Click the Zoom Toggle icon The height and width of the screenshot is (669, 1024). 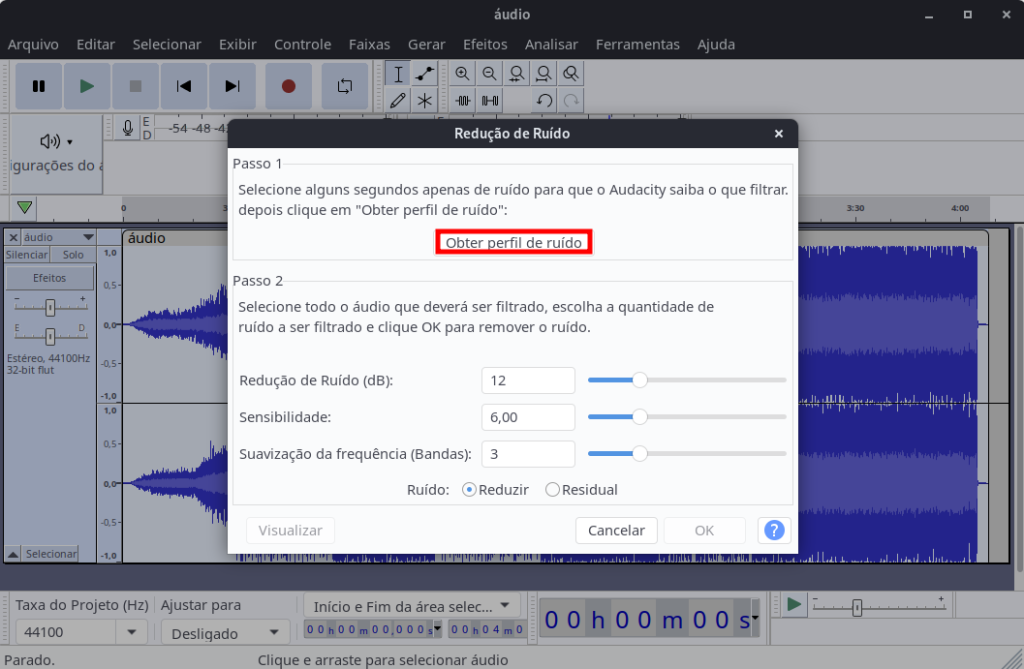click(x=571, y=74)
